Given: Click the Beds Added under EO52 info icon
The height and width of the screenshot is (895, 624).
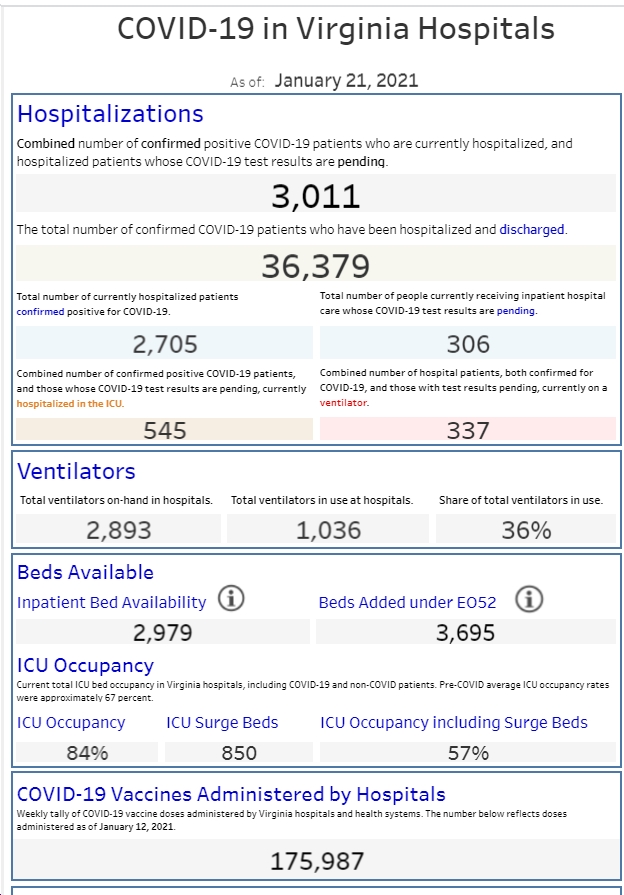Looking at the screenshot, I should (529, 599).
